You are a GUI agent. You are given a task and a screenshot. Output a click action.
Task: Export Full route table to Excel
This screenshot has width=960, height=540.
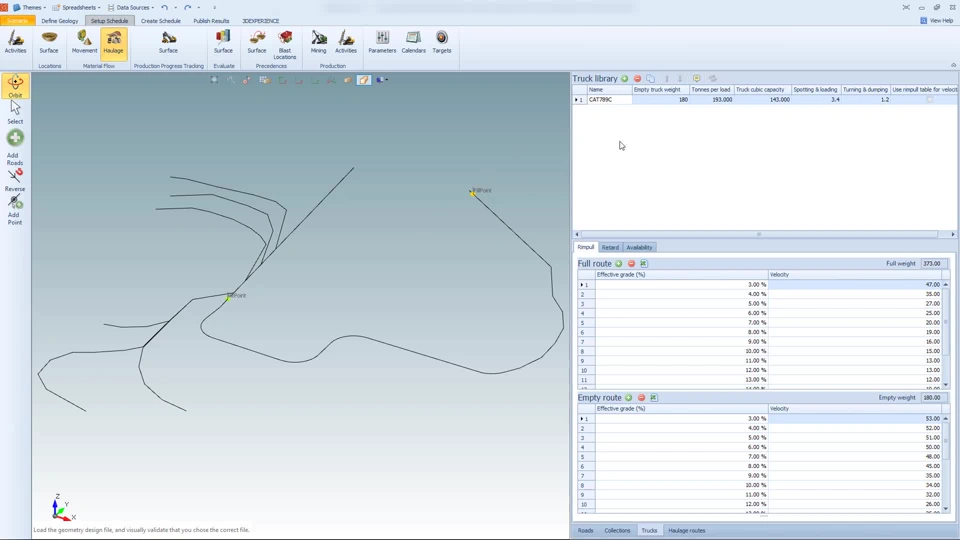tap(643, 263)
